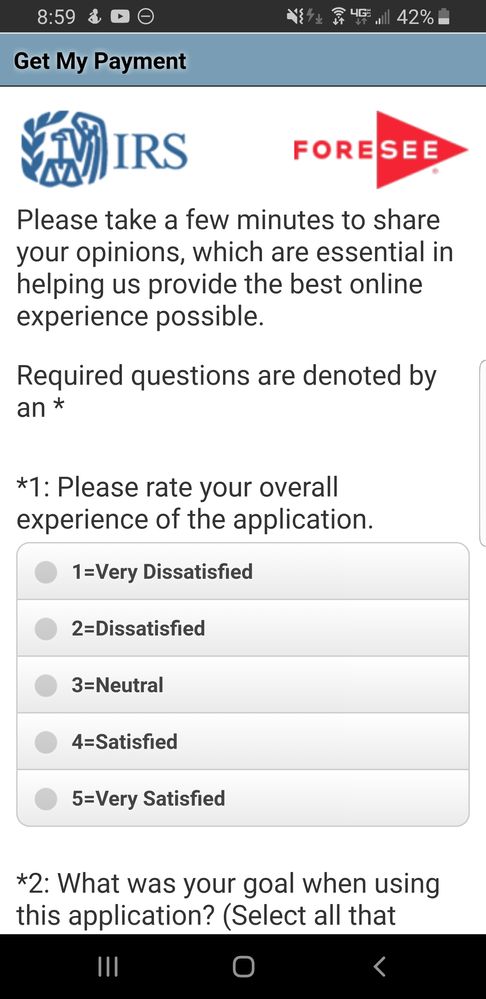Tap the 4G mobile signal indicator
Image resolution: width=486 pixels, height=999 pixels.
[361, 17]
